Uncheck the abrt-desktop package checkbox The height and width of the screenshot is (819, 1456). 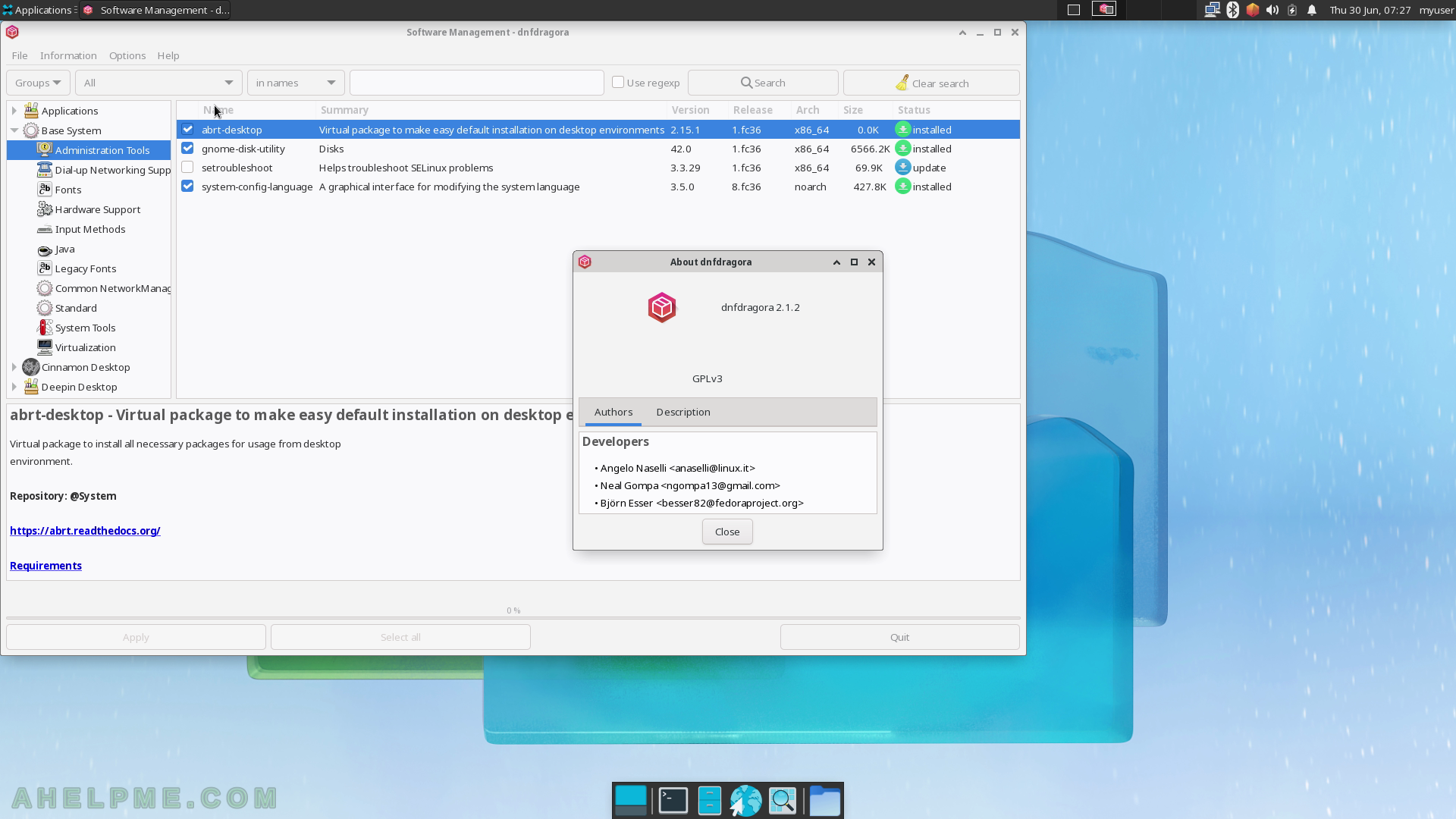point(187,130)
